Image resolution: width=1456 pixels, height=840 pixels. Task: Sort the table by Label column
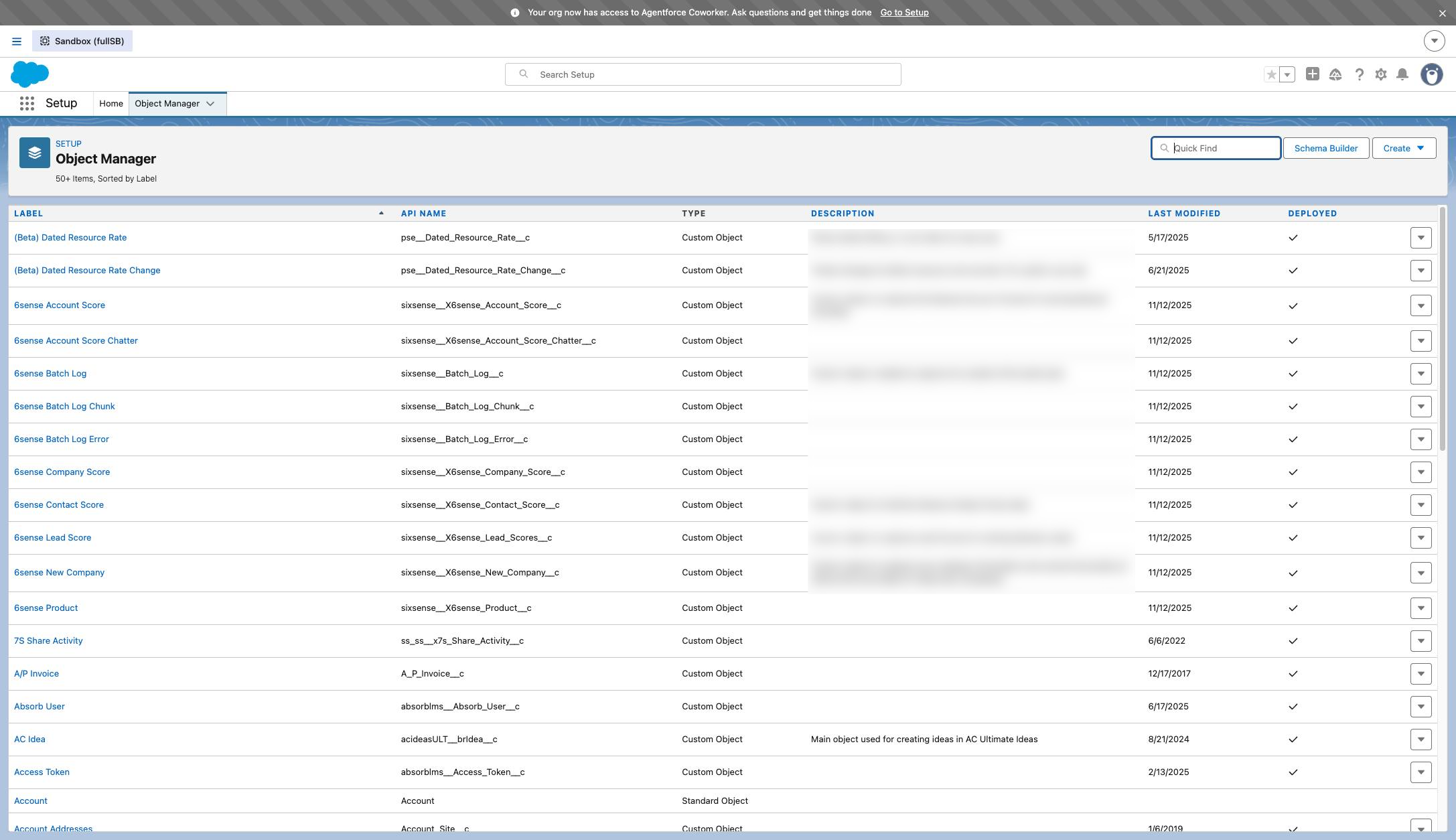(x=29, y=214)
